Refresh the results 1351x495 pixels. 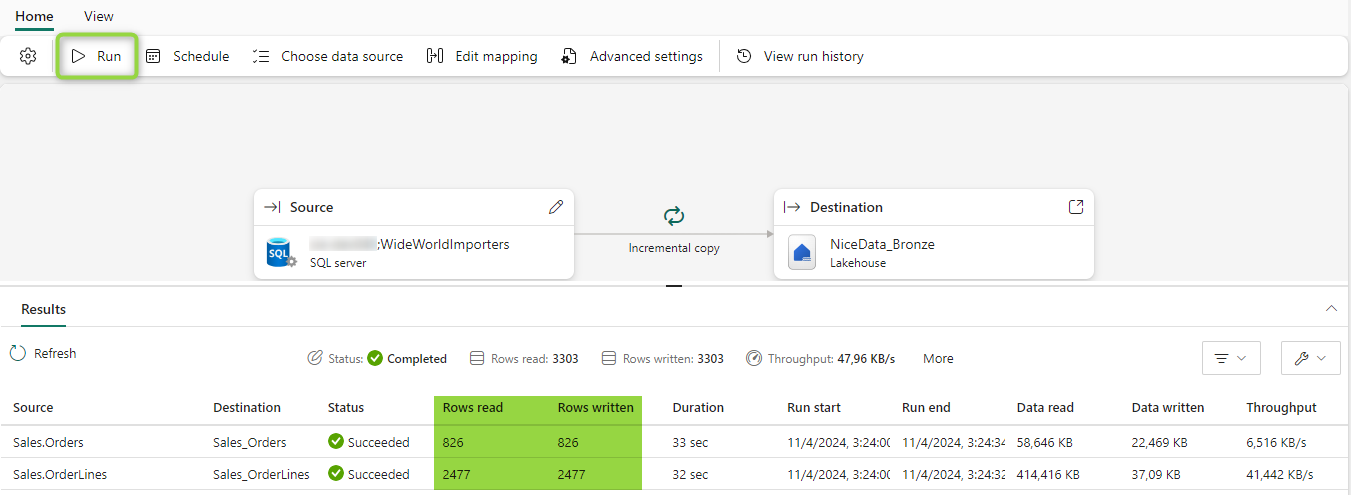(x=43, y=353)
